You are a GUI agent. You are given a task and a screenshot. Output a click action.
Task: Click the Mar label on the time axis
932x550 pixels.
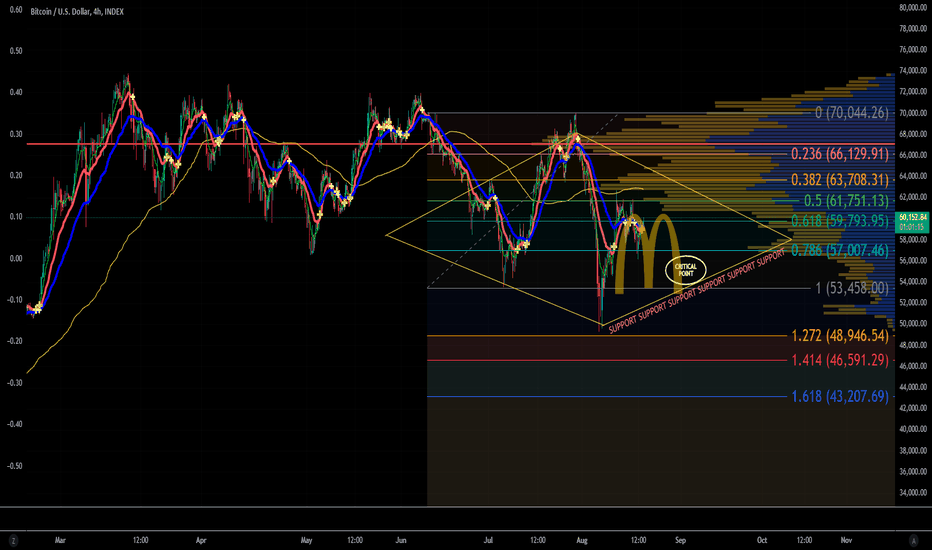tap(60, 540)
